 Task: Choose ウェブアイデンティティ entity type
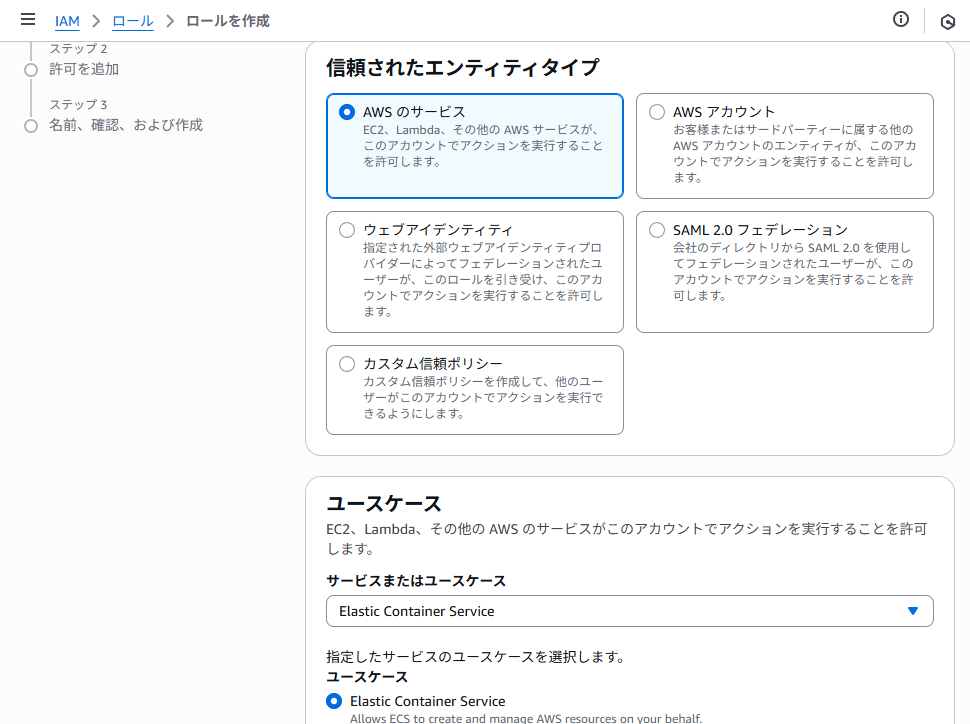point(347,230)
